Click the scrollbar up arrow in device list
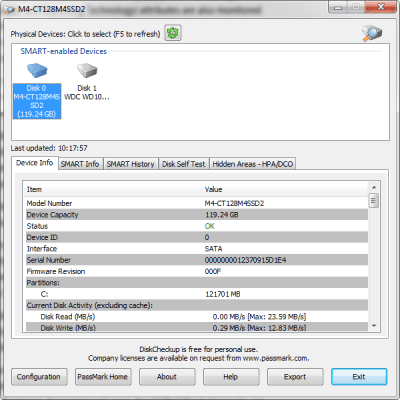The width and height of the screenshot is (400, 400). click(374, 187)
